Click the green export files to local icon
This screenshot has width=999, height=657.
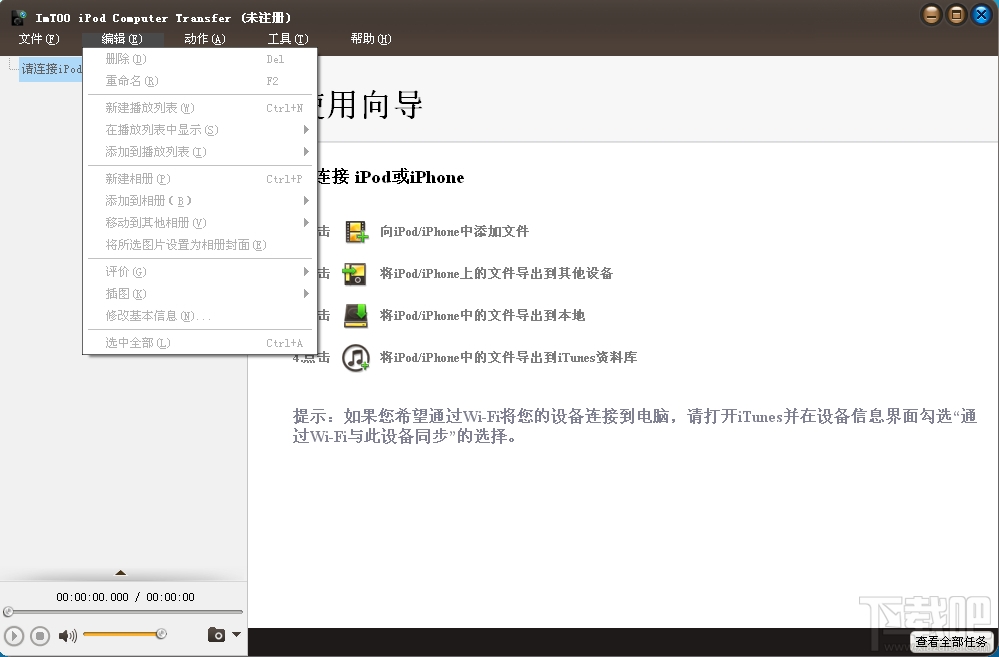pos(355,315)
